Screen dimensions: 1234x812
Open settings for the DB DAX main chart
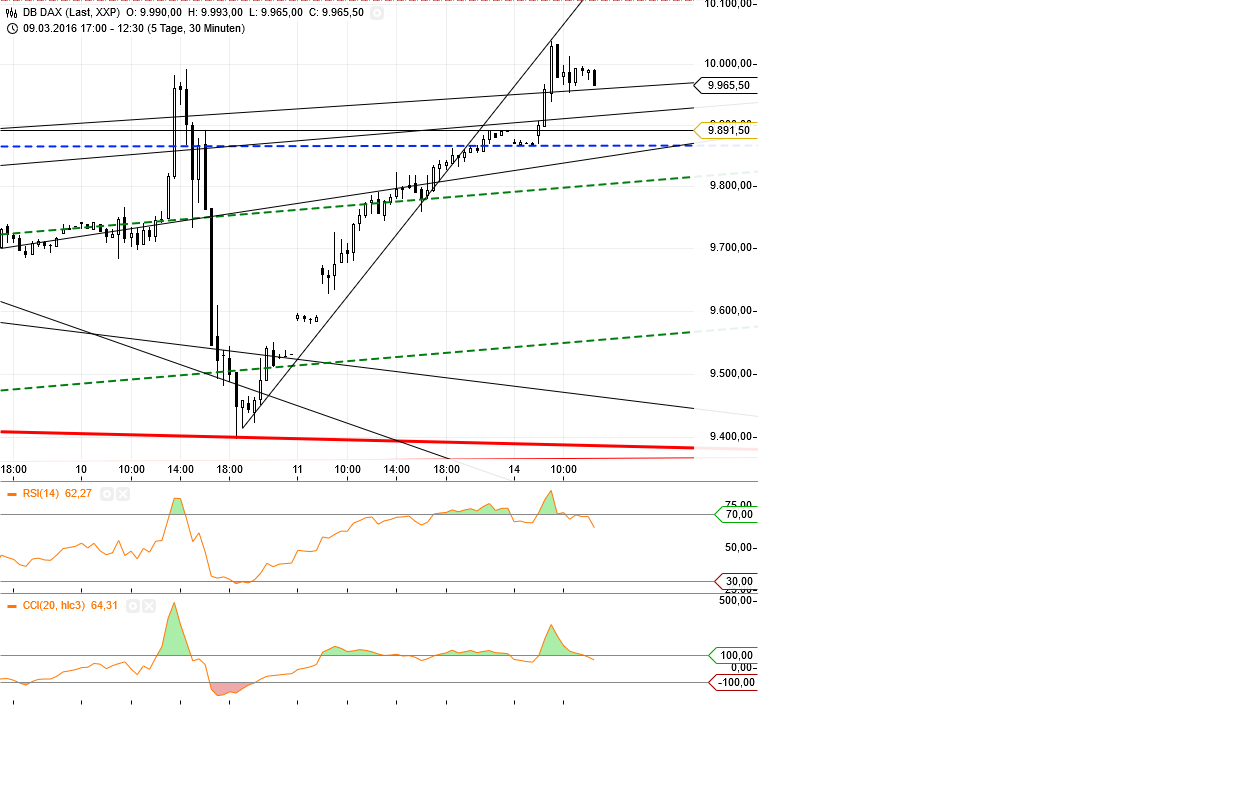[x=376, y=13]
